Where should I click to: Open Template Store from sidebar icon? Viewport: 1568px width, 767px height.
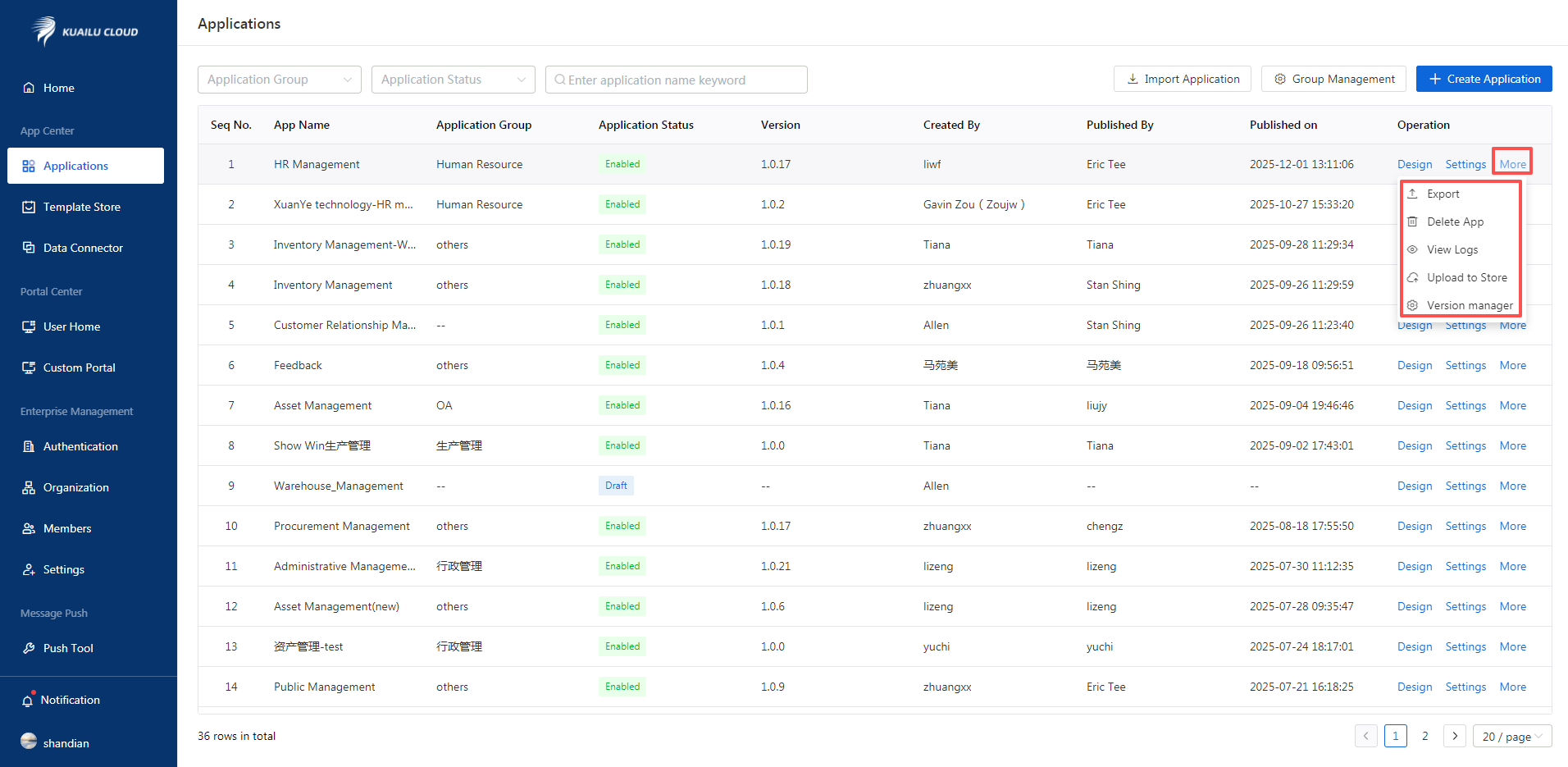[x=29, y=207]
